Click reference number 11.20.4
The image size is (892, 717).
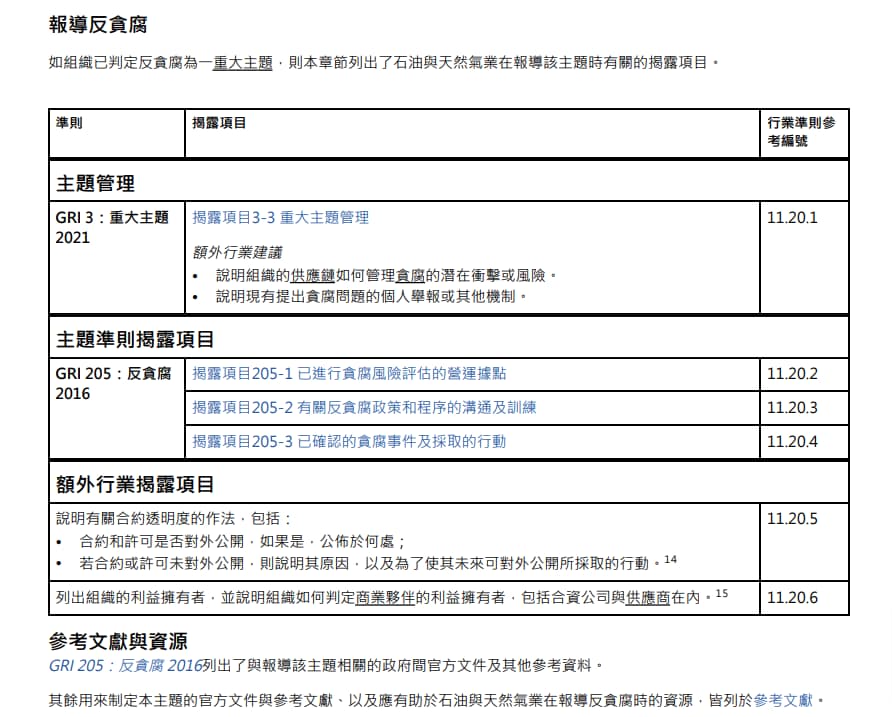[x=792, y=442]
